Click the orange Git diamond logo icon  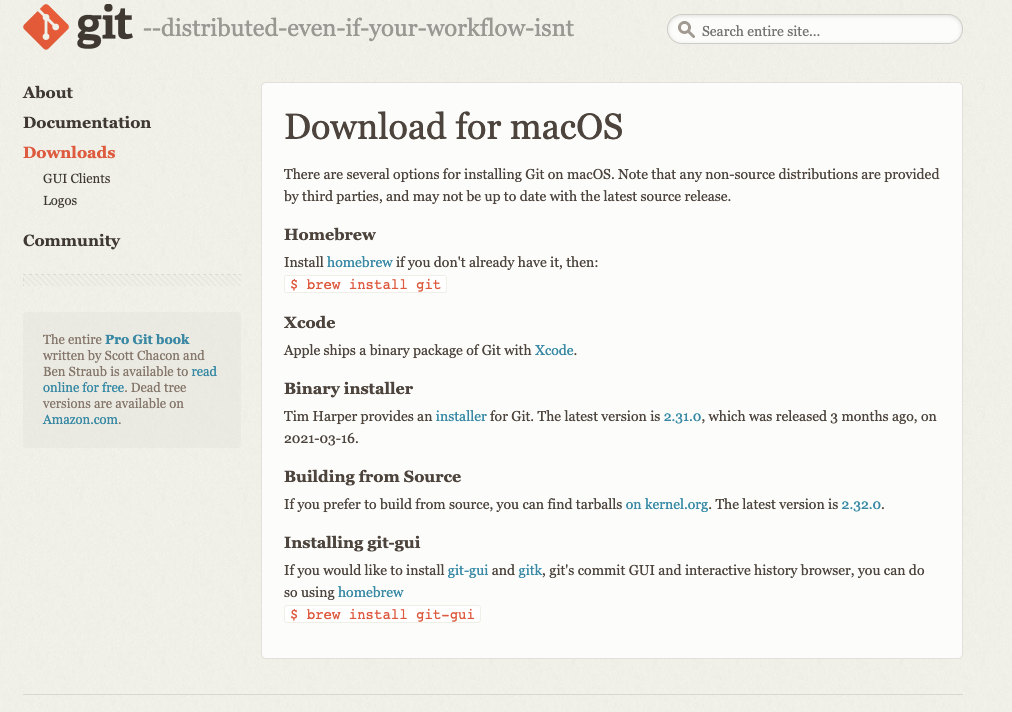coord(46,26)
